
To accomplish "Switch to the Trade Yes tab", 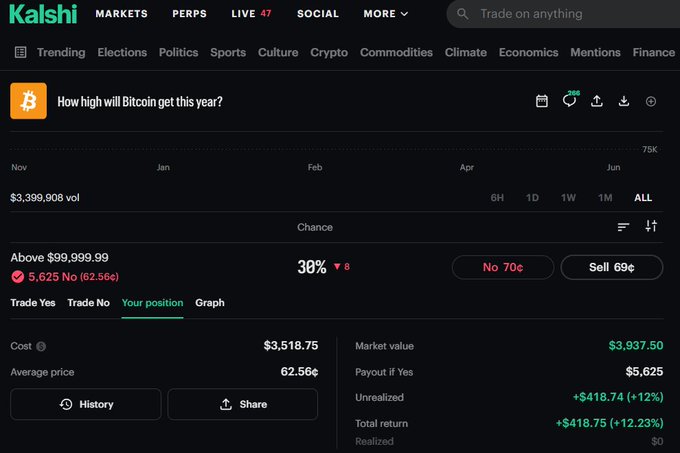I will (33, 303).
